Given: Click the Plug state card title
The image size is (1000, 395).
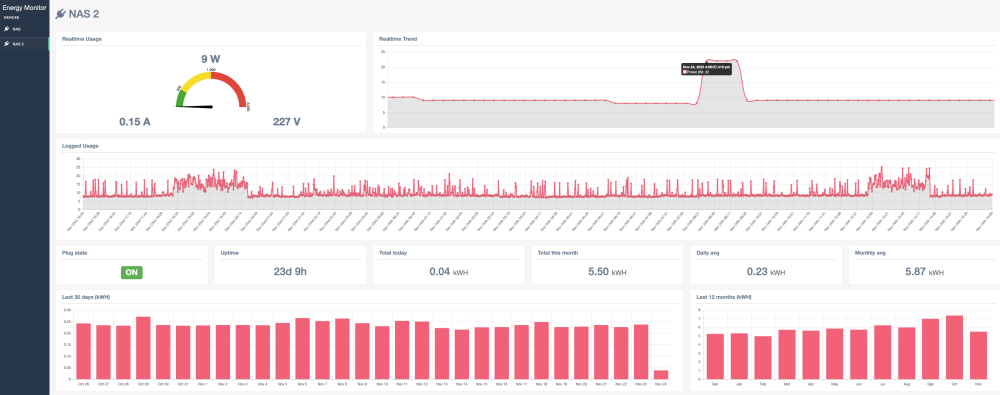Looking at the screenshot, I should [74, 253].
